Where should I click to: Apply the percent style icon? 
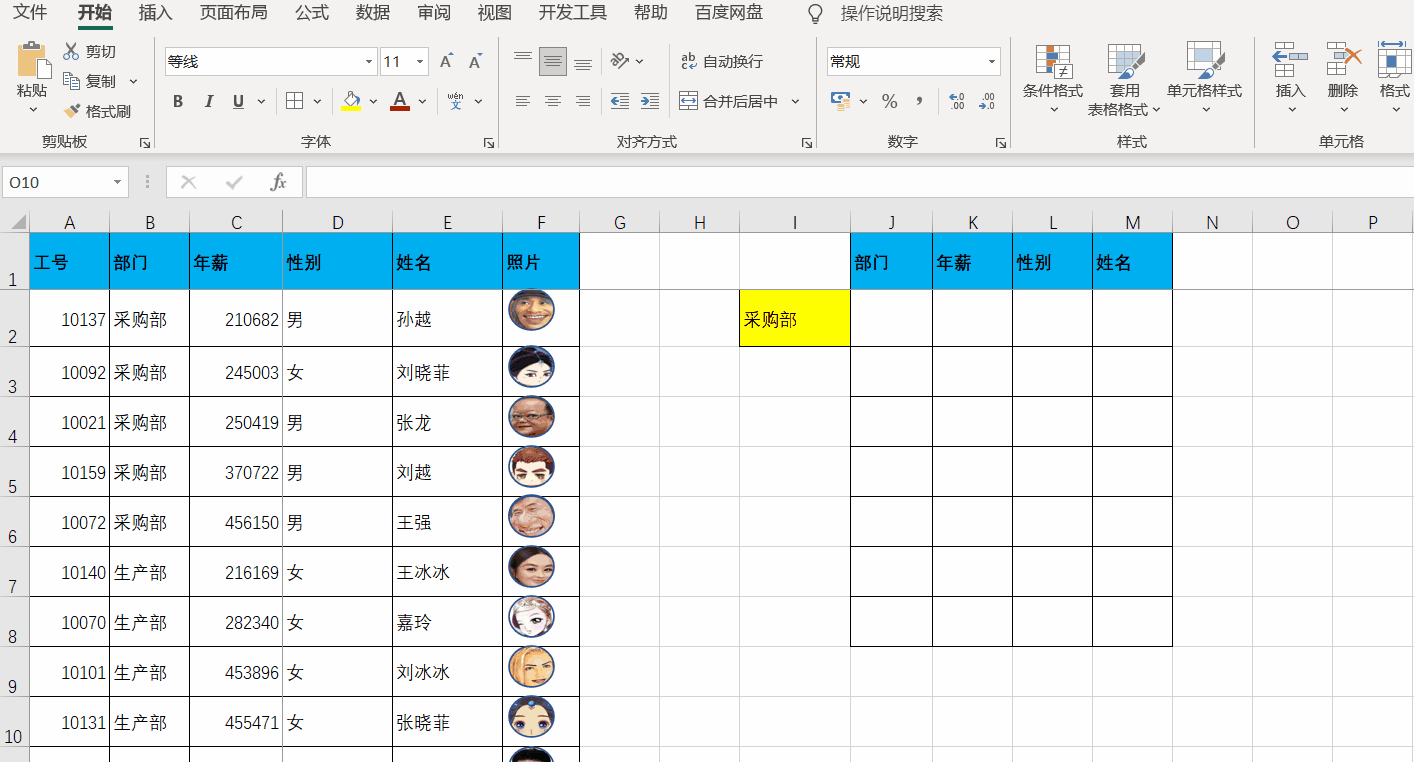click(x=888, y=101)
